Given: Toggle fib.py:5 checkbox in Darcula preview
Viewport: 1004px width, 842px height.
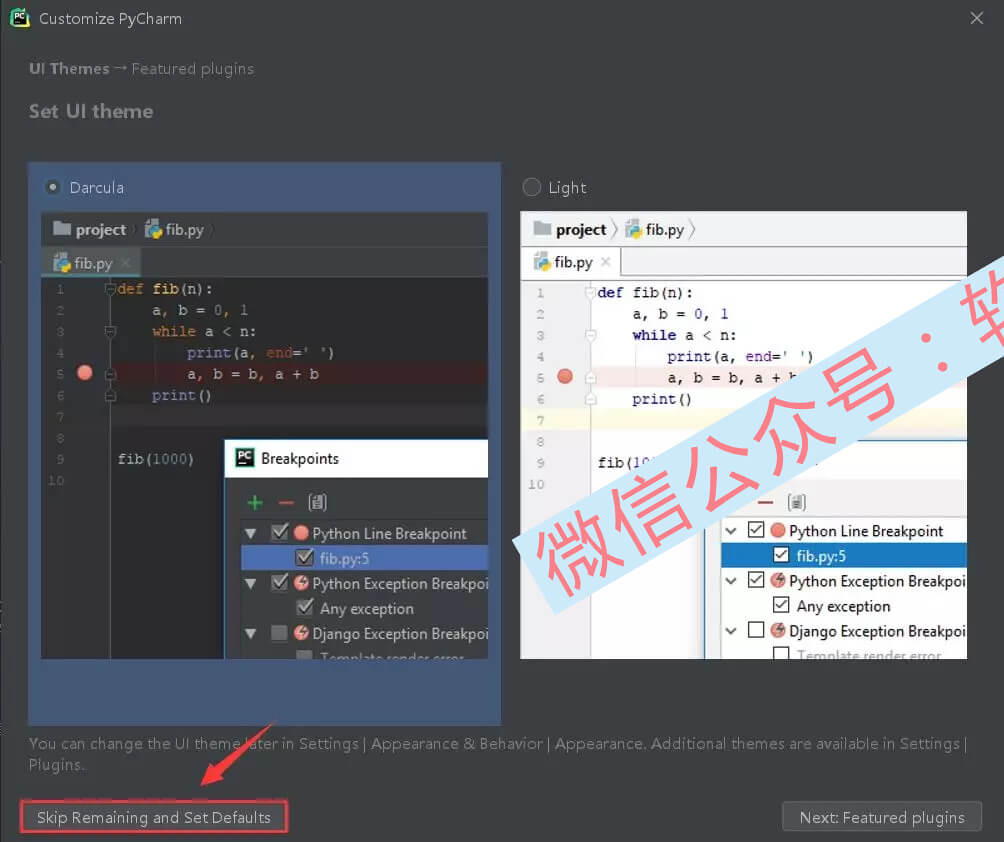Looking at the screenshot, I should 305,558.
